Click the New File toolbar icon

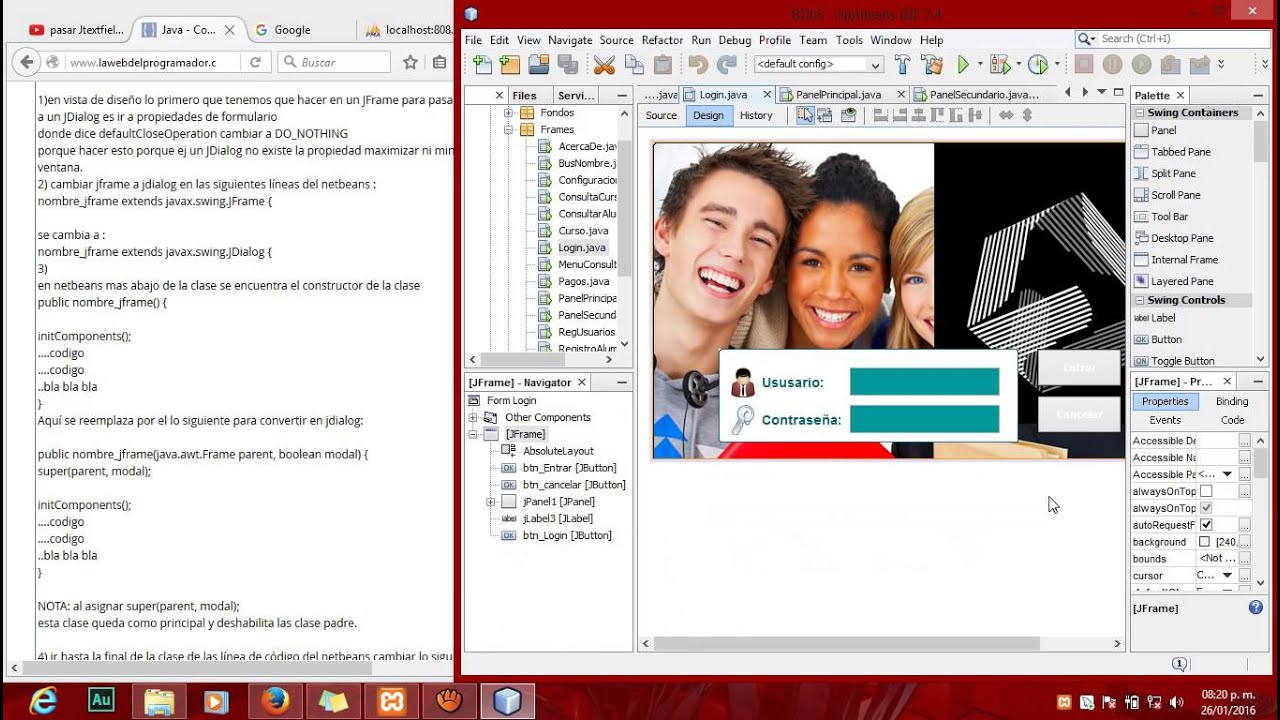point(482,65)
